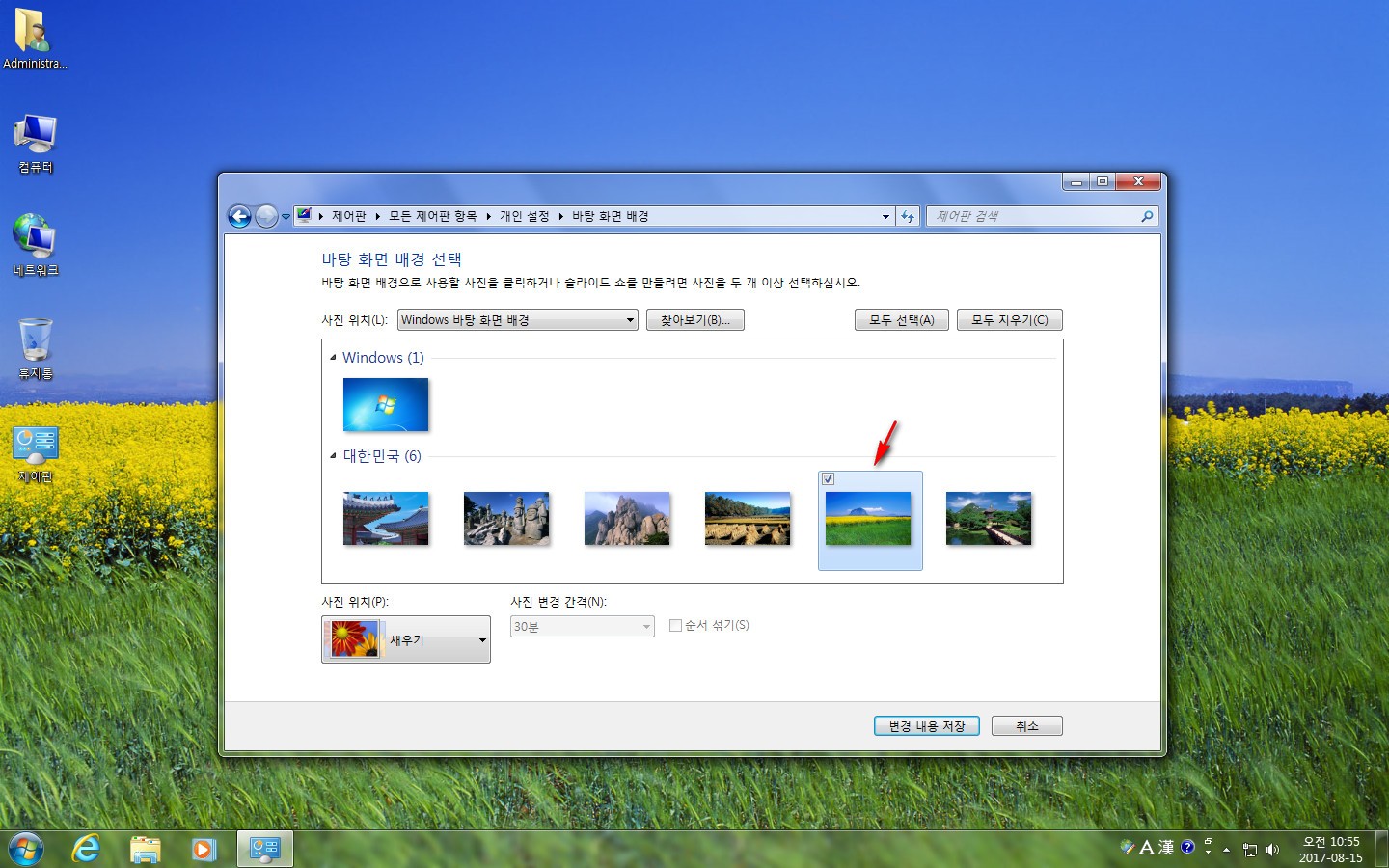This screenshot has height=868, width=1389.
Task: Select the Windows 7 logo wallpaper
Action: click(x=386, y=404)
